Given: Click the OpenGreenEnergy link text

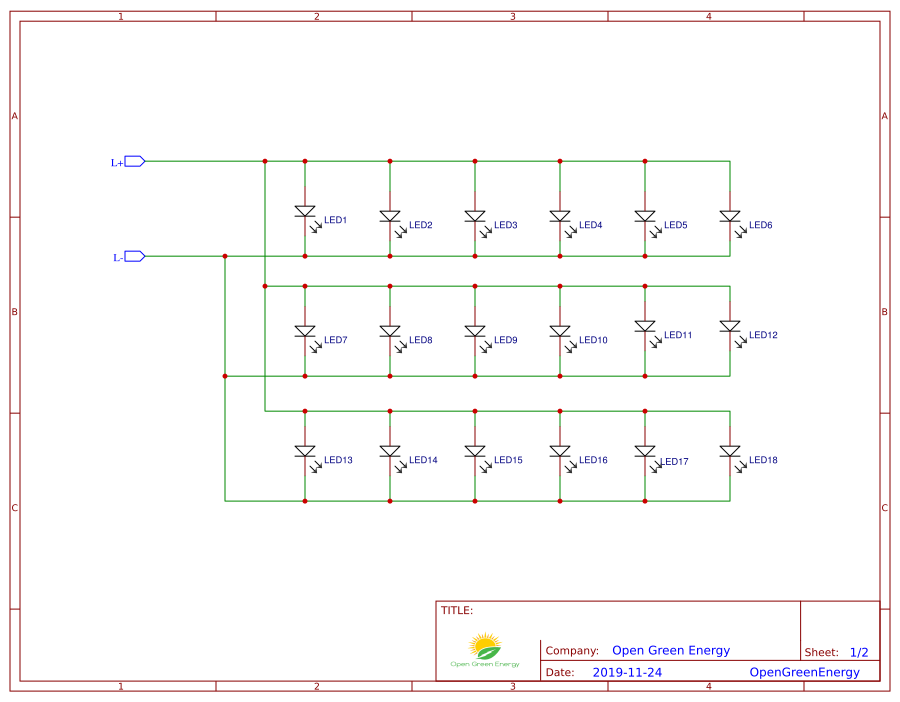Looking at the screenshot, I should 804,671.
